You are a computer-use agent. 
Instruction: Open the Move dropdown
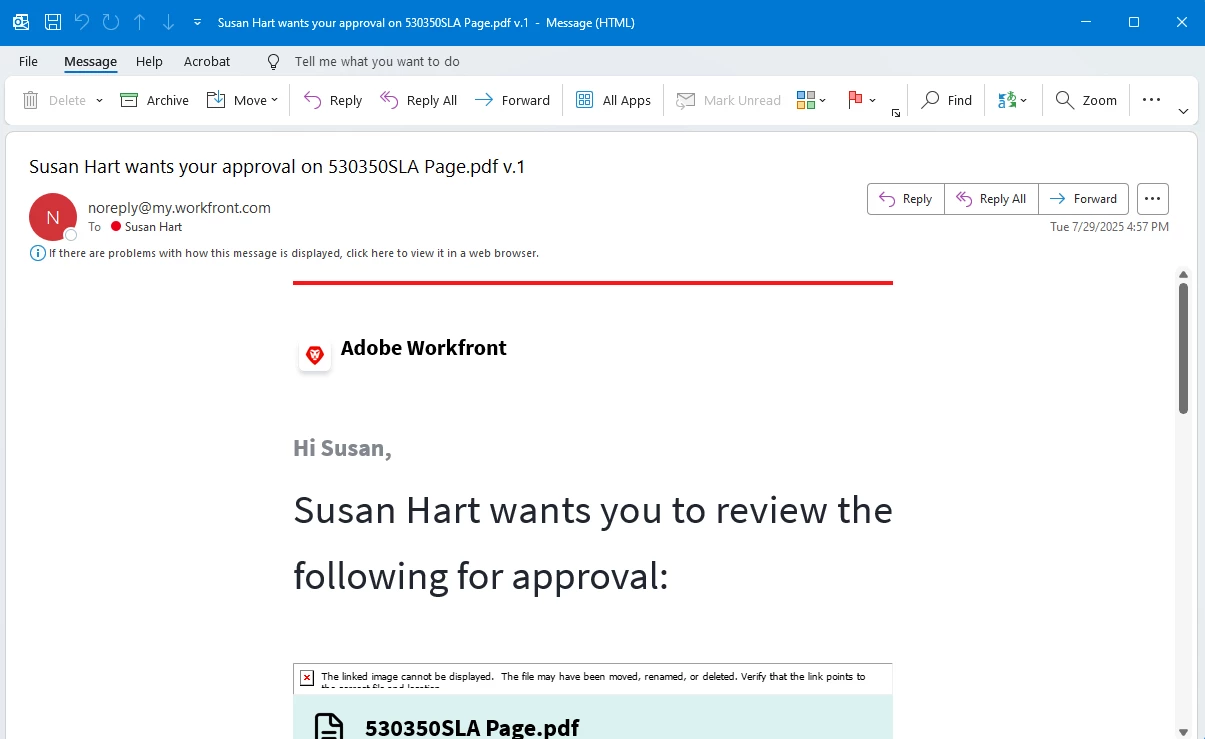point(242,100)
